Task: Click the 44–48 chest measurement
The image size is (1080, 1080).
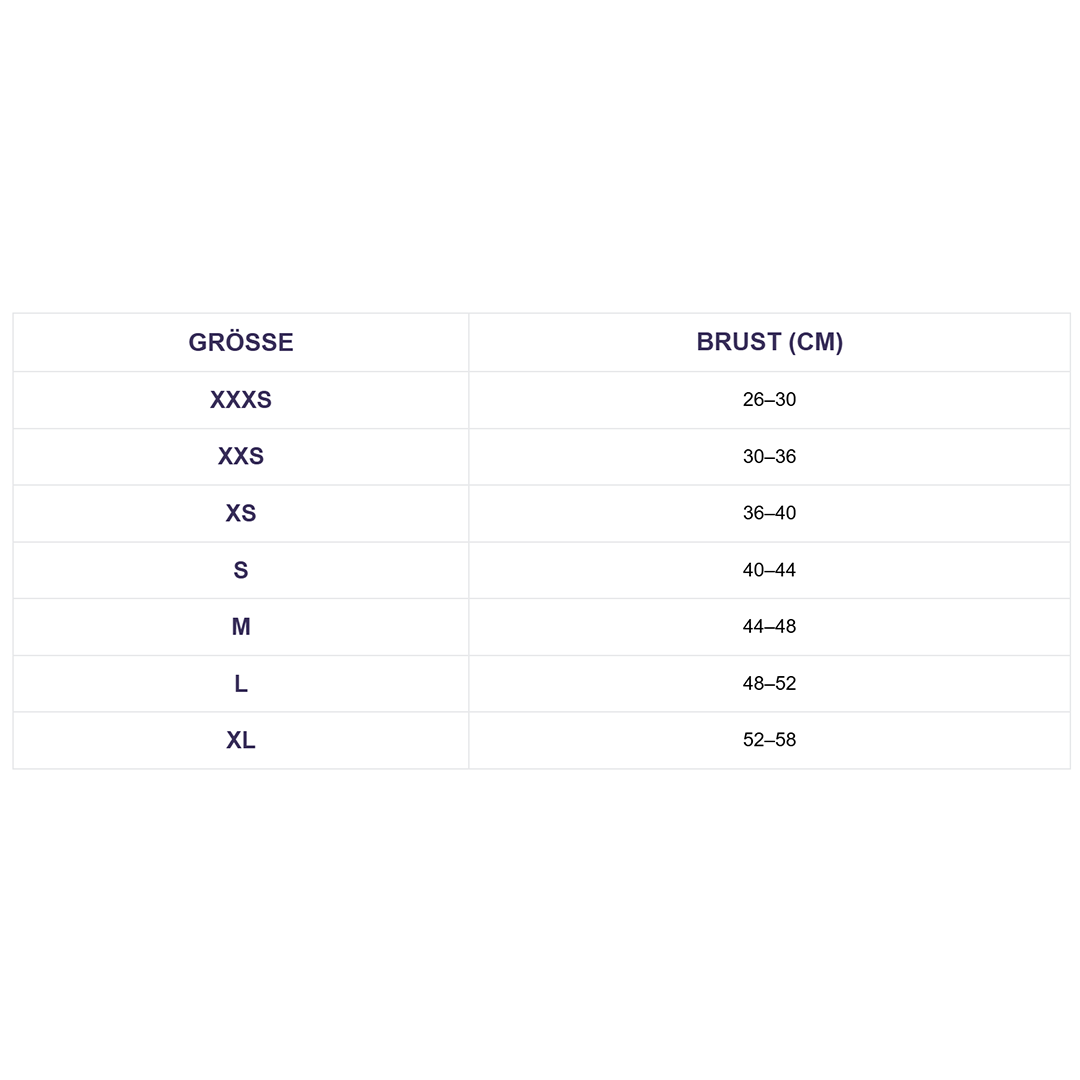Action: (769, 627)
